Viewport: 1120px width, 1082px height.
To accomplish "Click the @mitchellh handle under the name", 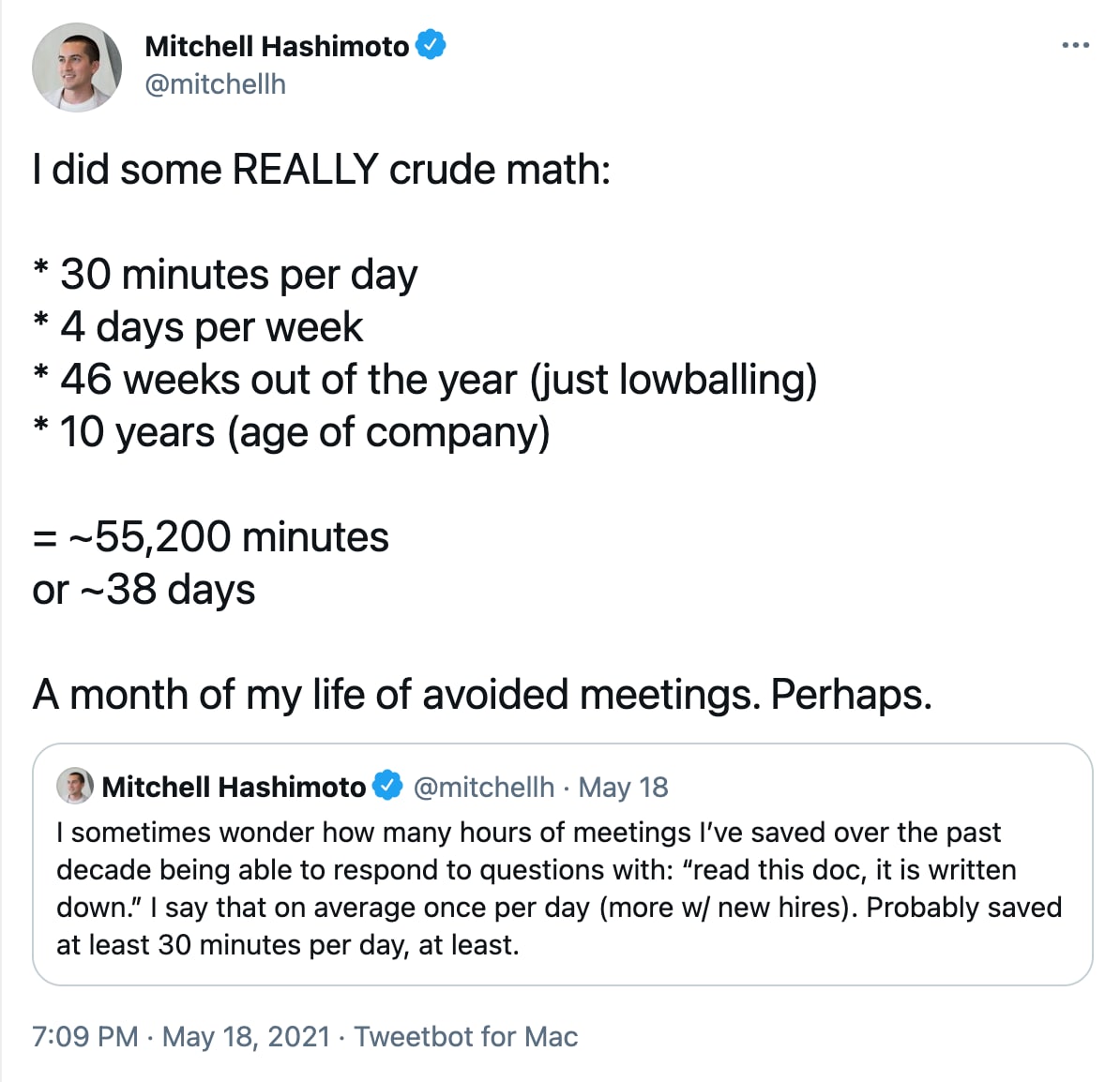I will [x=215, y=84].
